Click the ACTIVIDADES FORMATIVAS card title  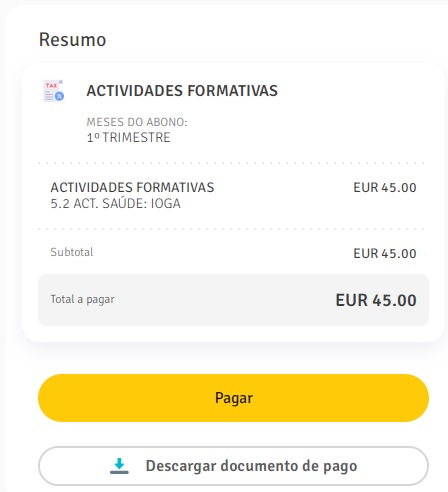click(182, 91)
